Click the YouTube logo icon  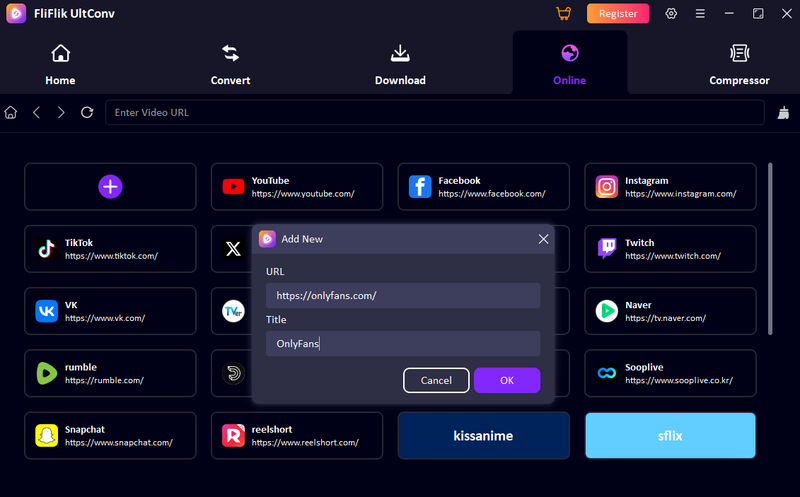pos(233,187)
